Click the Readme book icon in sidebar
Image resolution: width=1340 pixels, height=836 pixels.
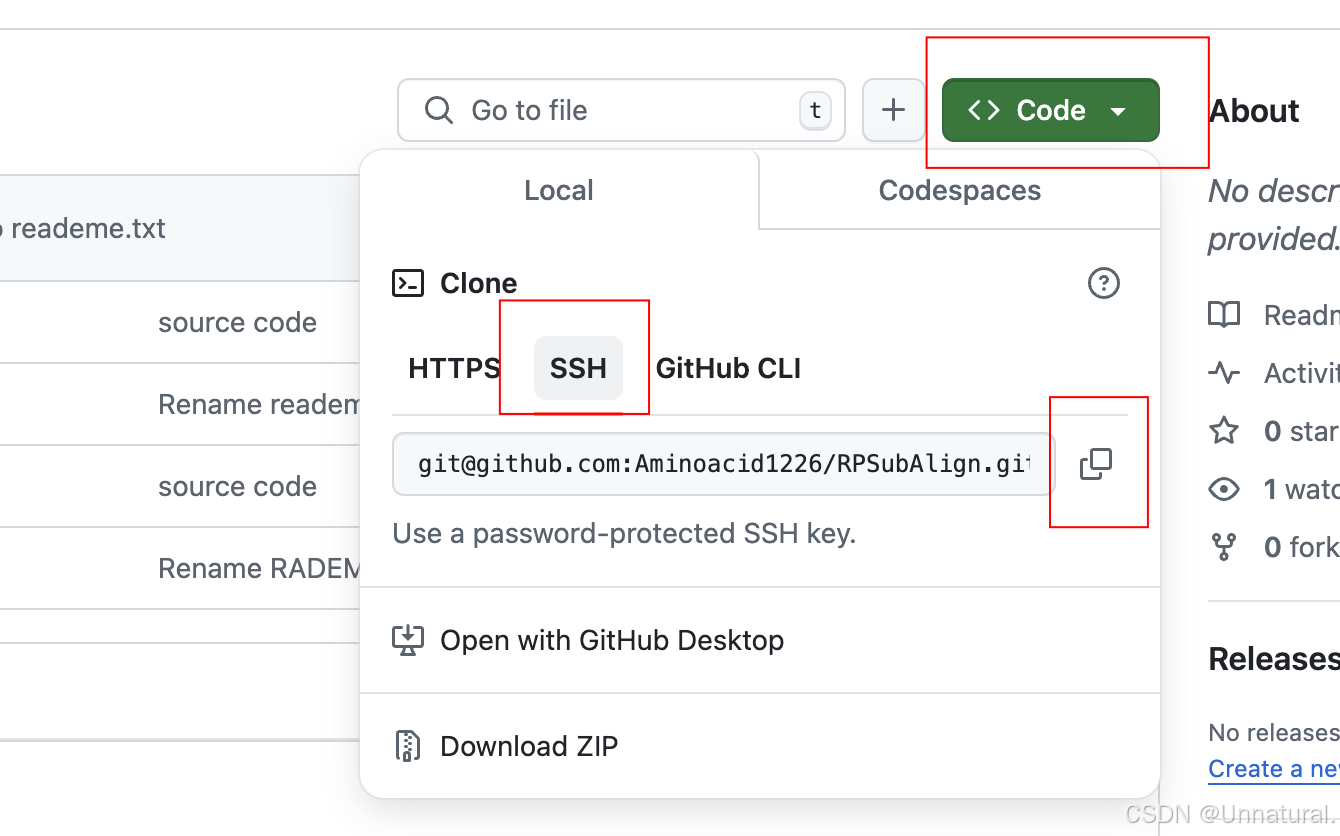point(1224,315)
